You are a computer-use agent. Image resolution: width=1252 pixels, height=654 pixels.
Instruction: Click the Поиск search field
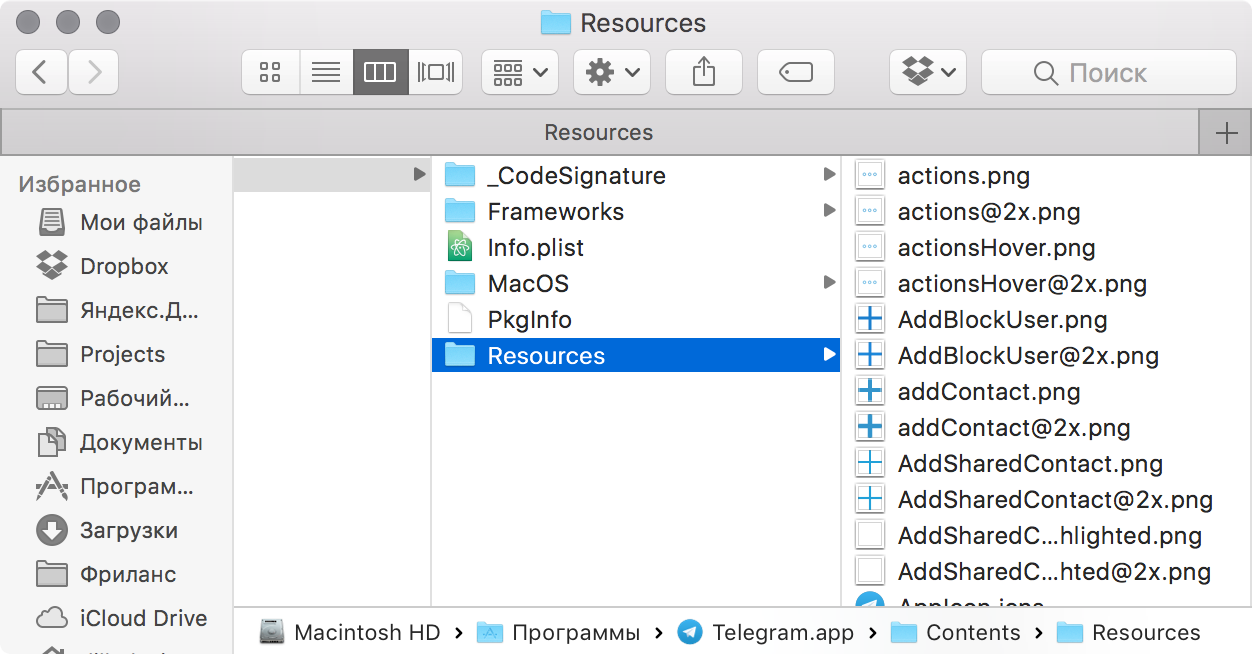pyautogui.click(x=1108, y=72)
